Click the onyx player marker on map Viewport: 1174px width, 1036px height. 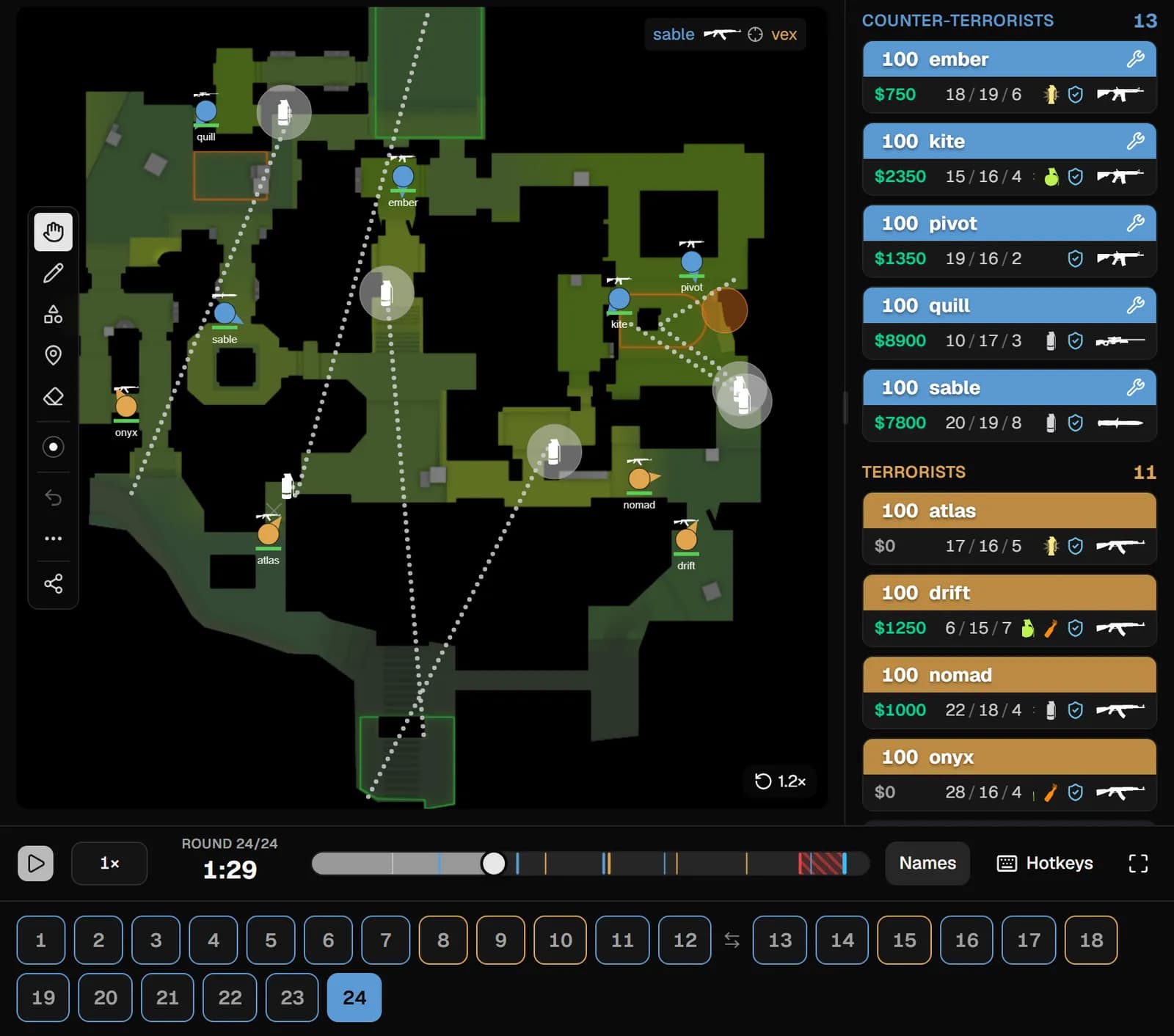(x=126, y=406)
